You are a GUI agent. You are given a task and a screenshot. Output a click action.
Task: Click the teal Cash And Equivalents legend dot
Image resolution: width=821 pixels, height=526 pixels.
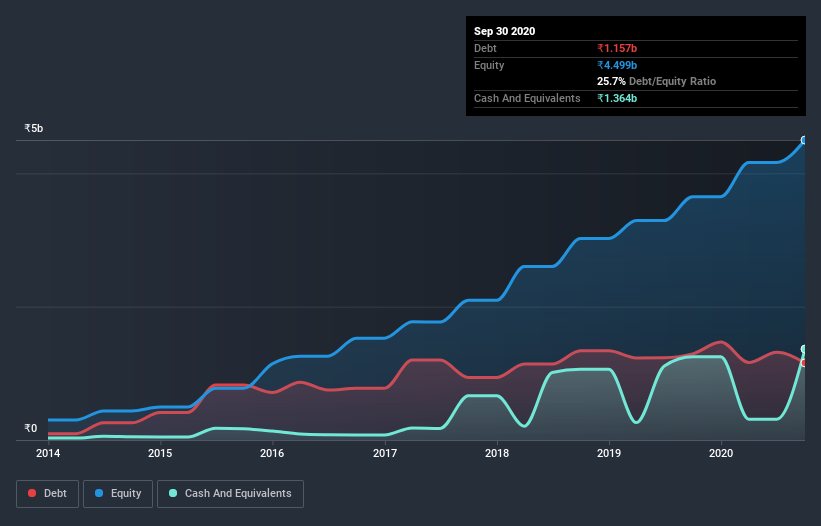(x=173, y=493)
